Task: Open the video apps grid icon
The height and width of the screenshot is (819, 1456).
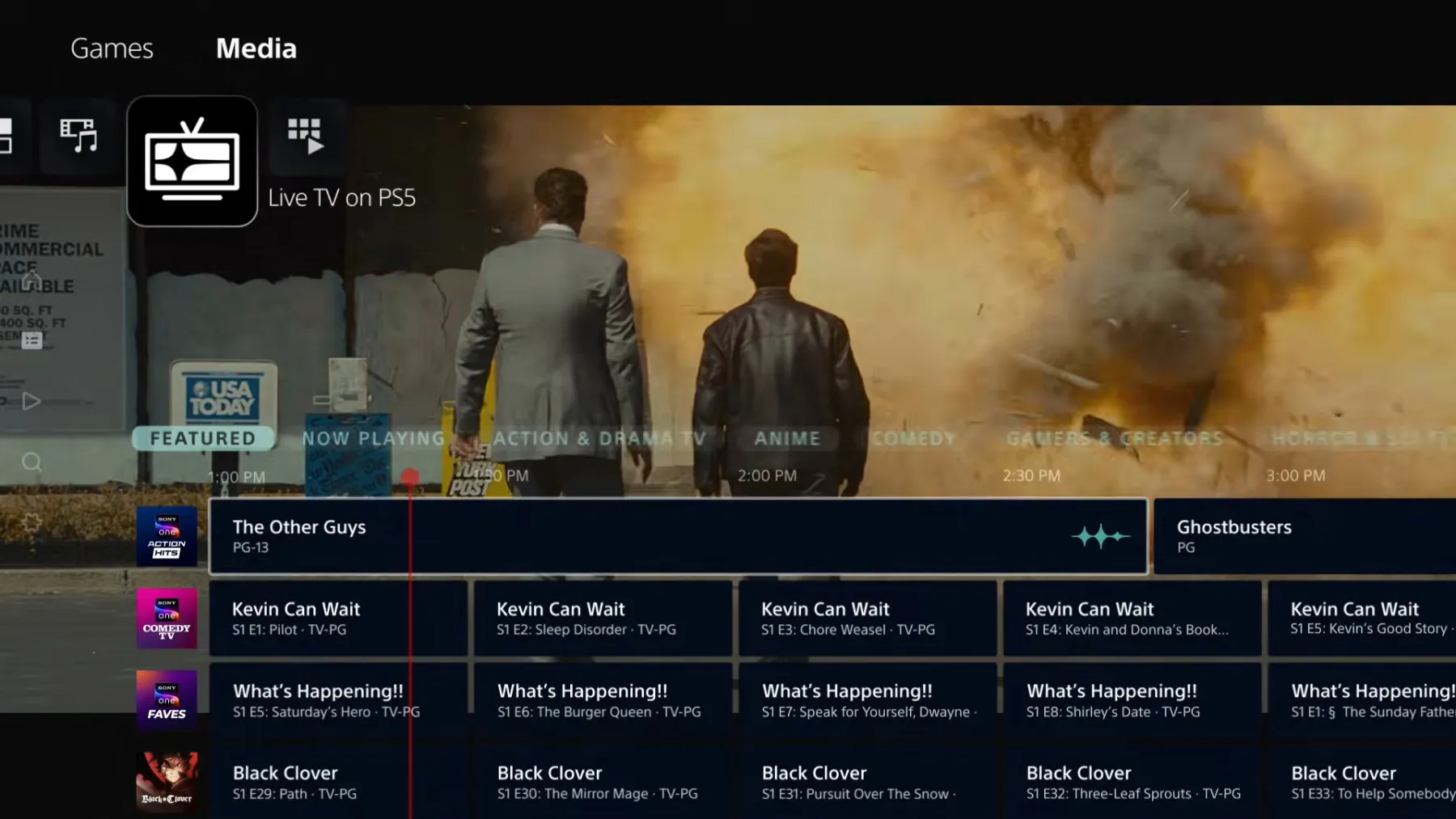Action: click(306, 136)
